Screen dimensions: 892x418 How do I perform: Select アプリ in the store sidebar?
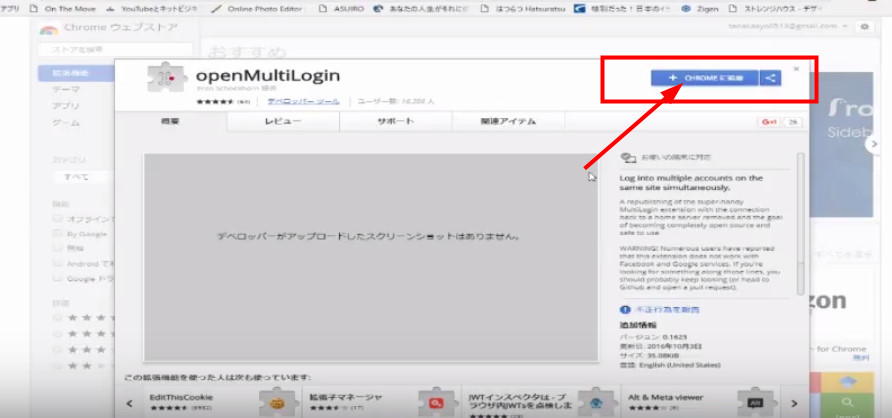(x=66, y=106)
